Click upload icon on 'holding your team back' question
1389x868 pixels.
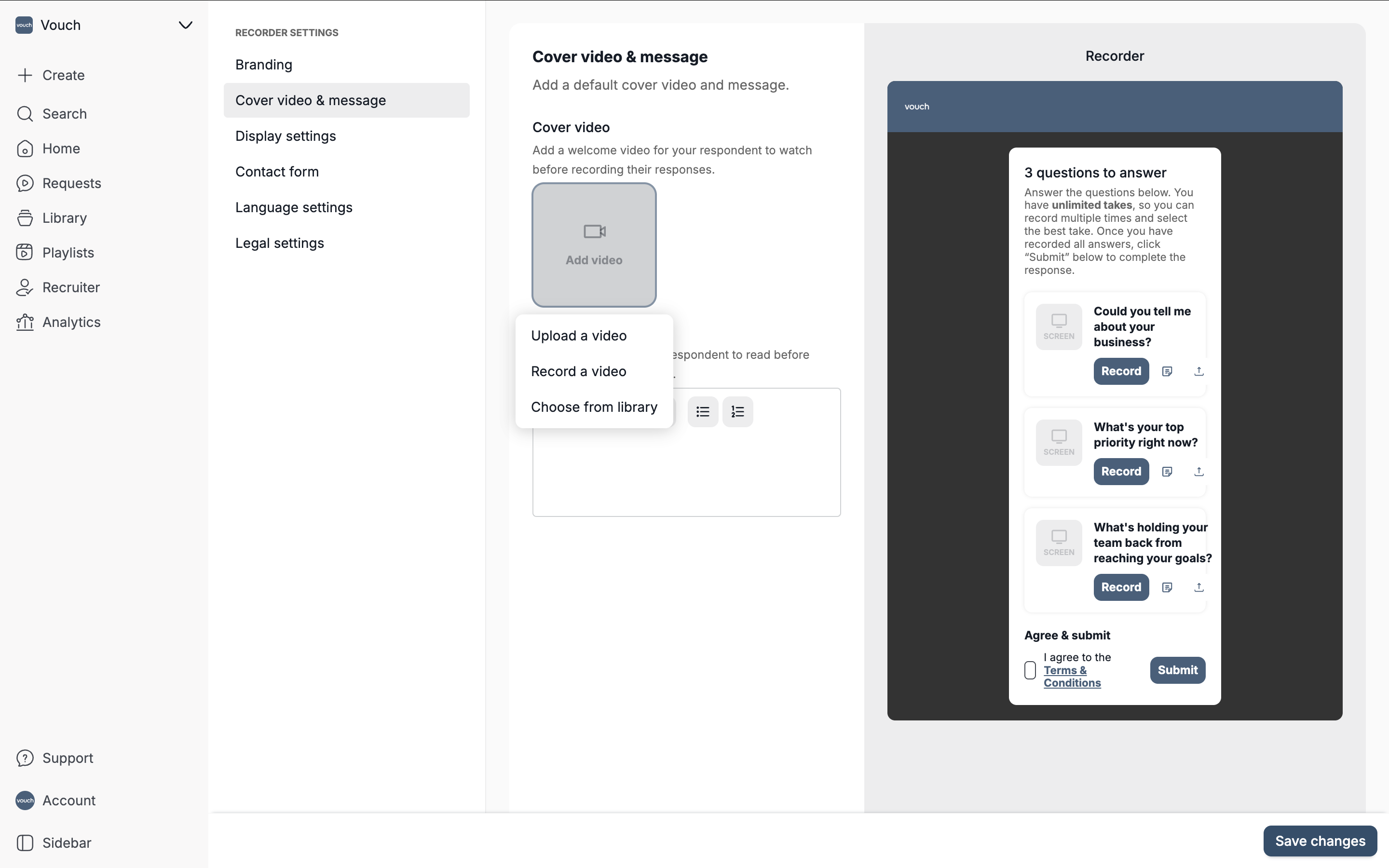click(x=1198, y=587)
